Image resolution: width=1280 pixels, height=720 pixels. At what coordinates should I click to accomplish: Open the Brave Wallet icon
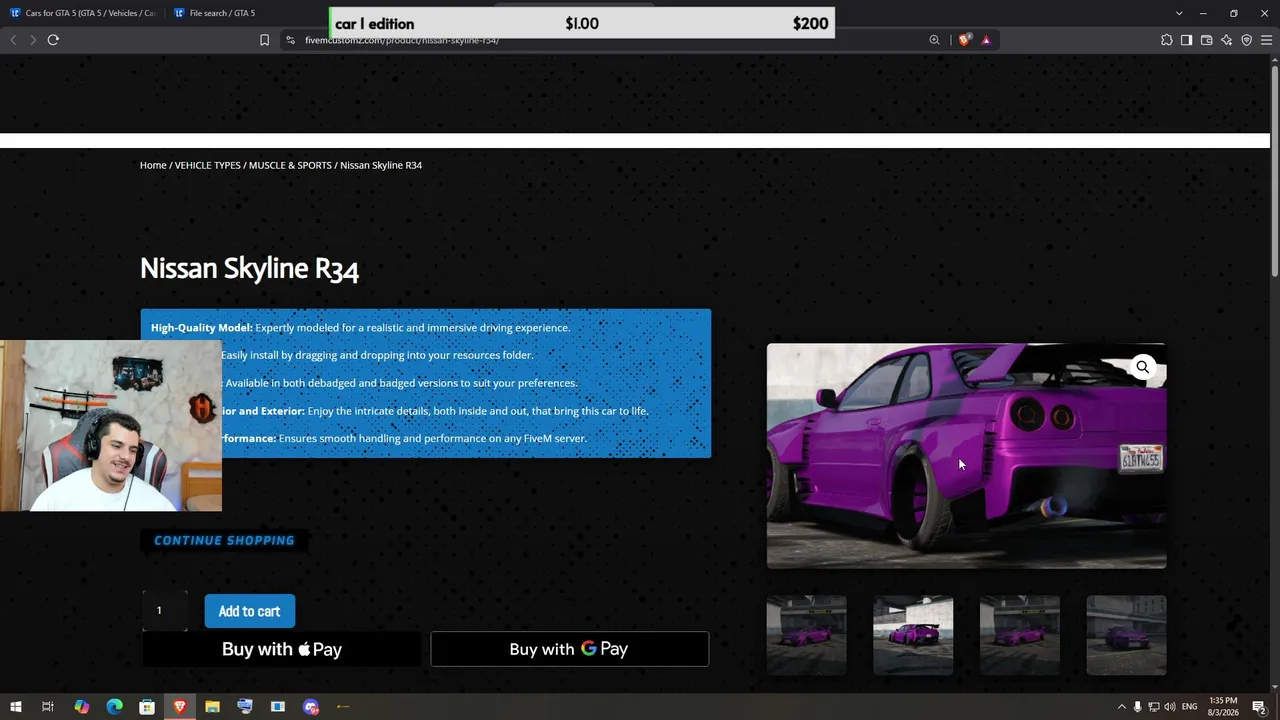(1206, 40)
